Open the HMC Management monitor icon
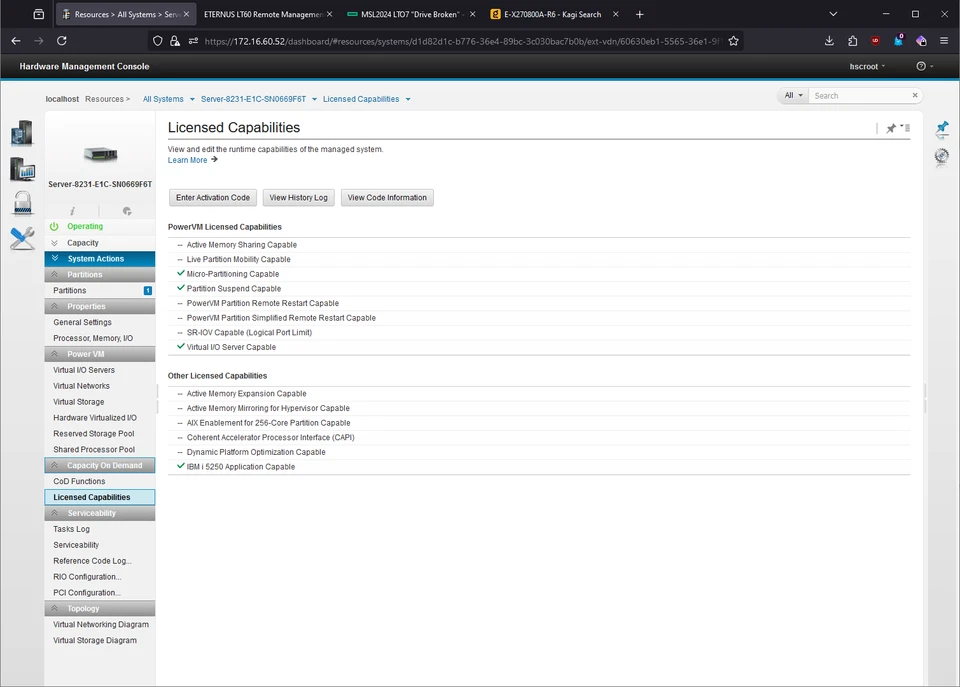The width and height of the screenshot is (960, 687). point(22,169)
